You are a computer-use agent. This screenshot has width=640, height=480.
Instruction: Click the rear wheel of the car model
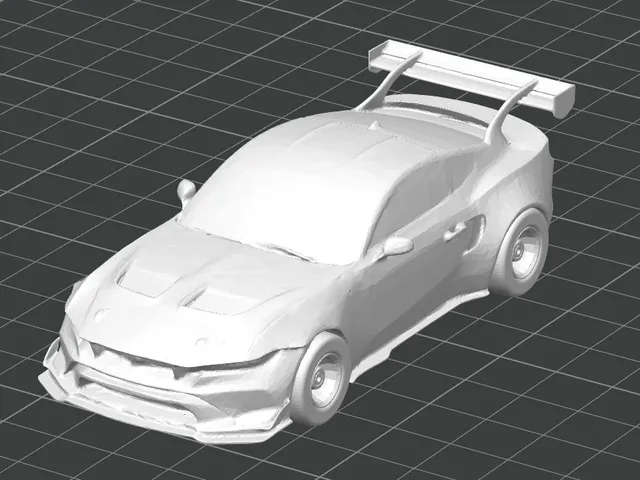(520, 253)
